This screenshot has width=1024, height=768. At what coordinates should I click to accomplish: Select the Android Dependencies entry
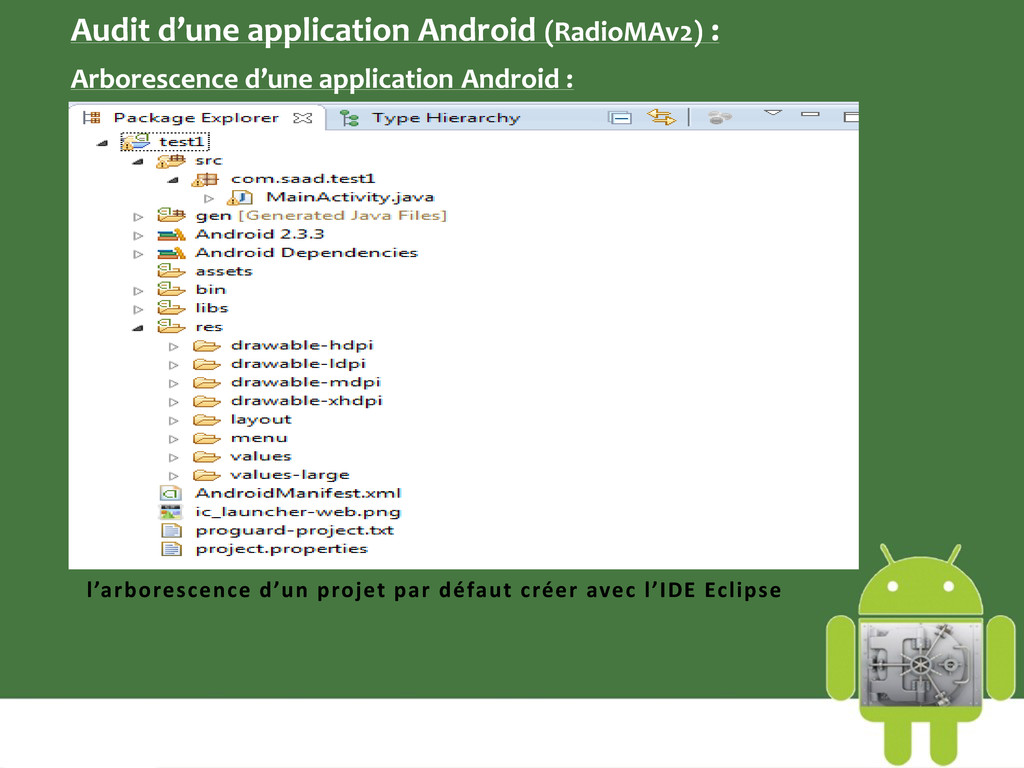point(306,253)
